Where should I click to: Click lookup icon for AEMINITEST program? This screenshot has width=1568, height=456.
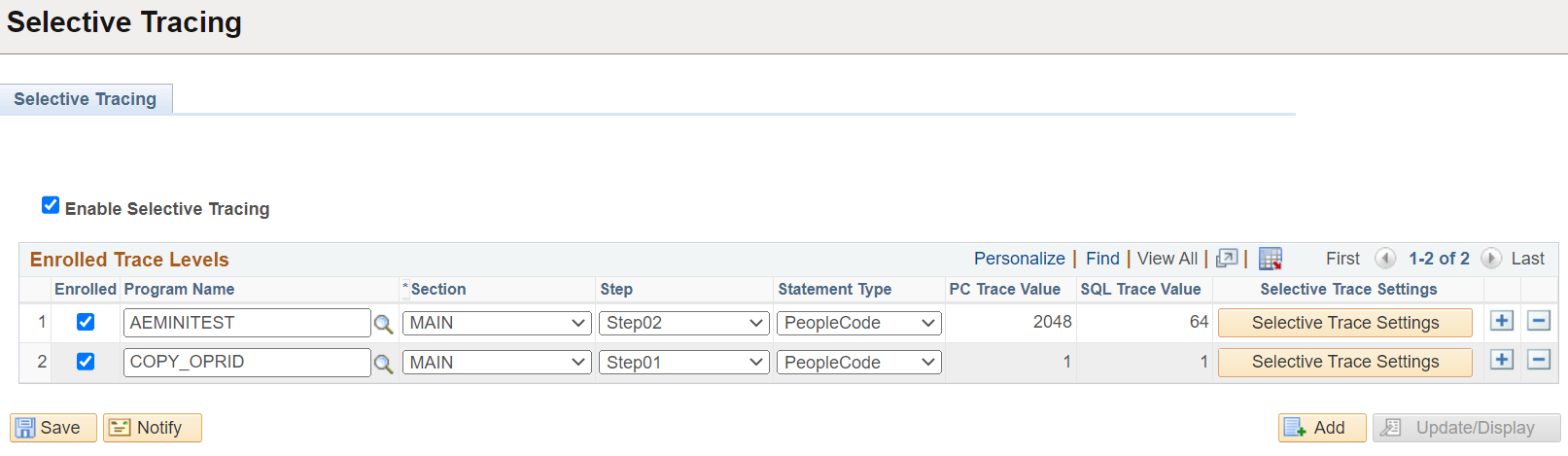384,324
